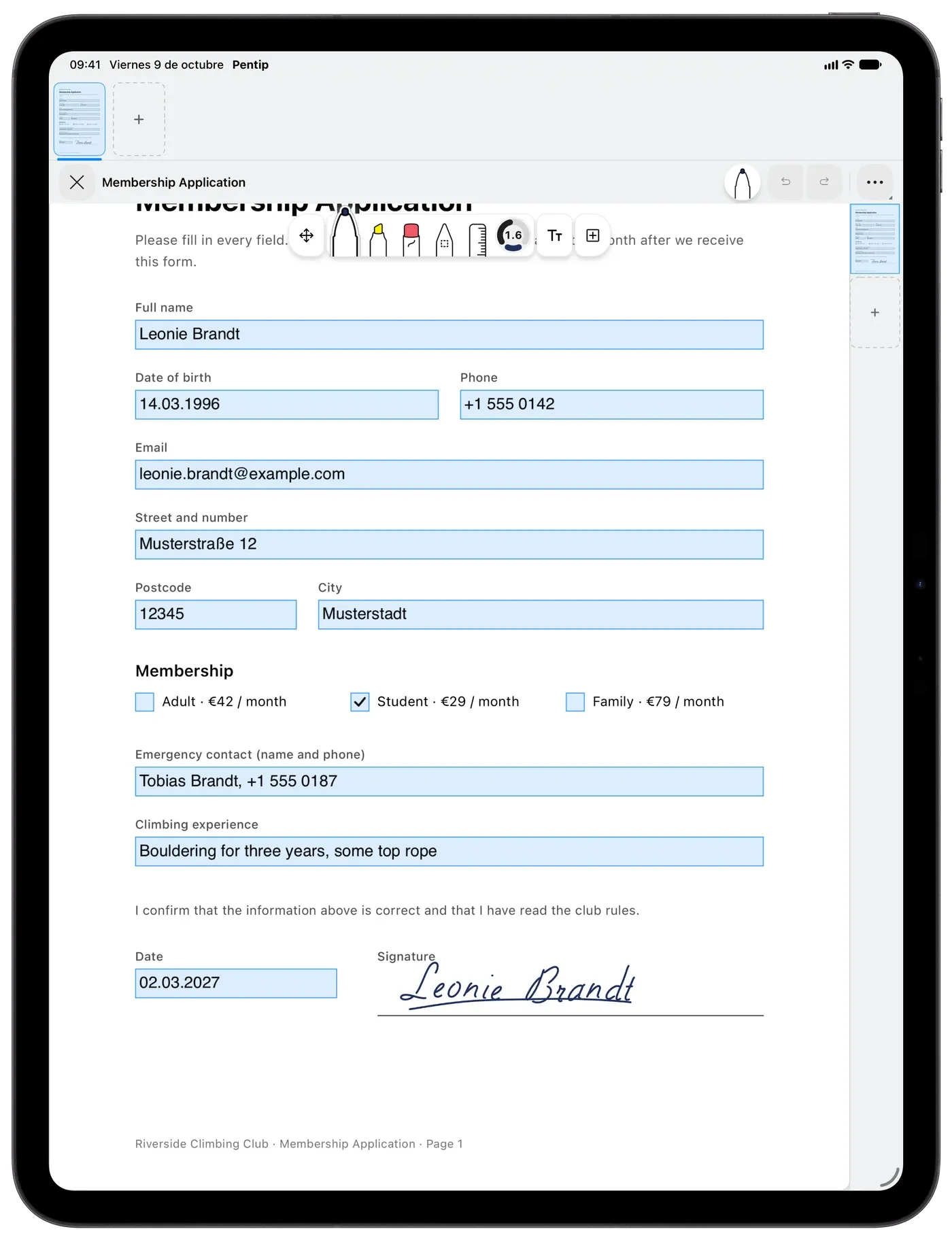Screen dimensions: 952x1242
Task: Select the red eraser tool
Action: coord(411,239)
